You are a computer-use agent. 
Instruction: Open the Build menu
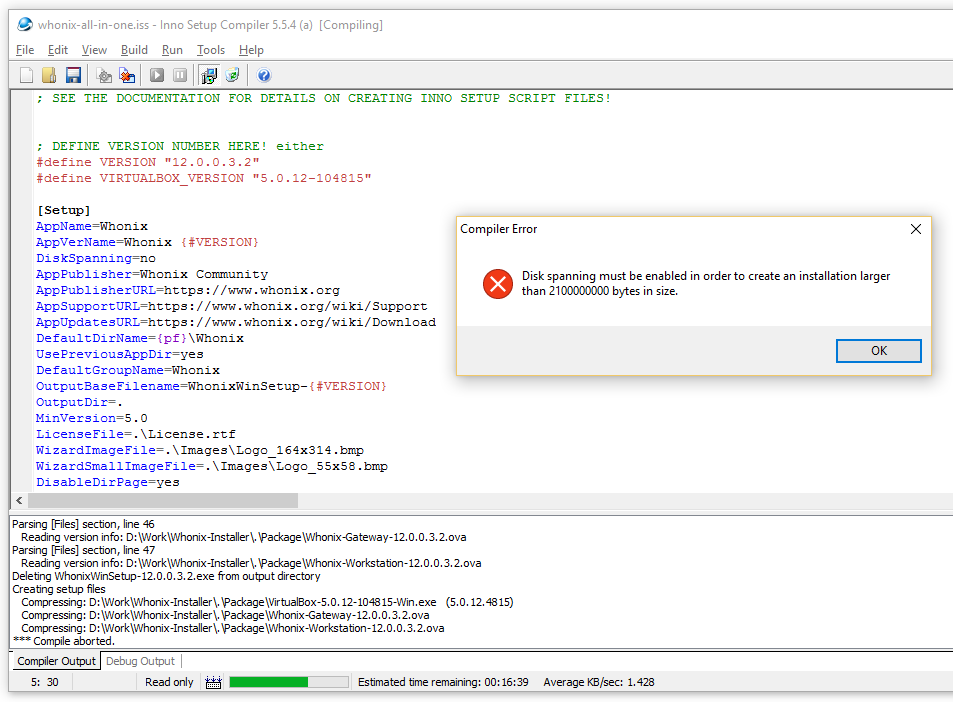pyautogui.click(x=134, y=50)
